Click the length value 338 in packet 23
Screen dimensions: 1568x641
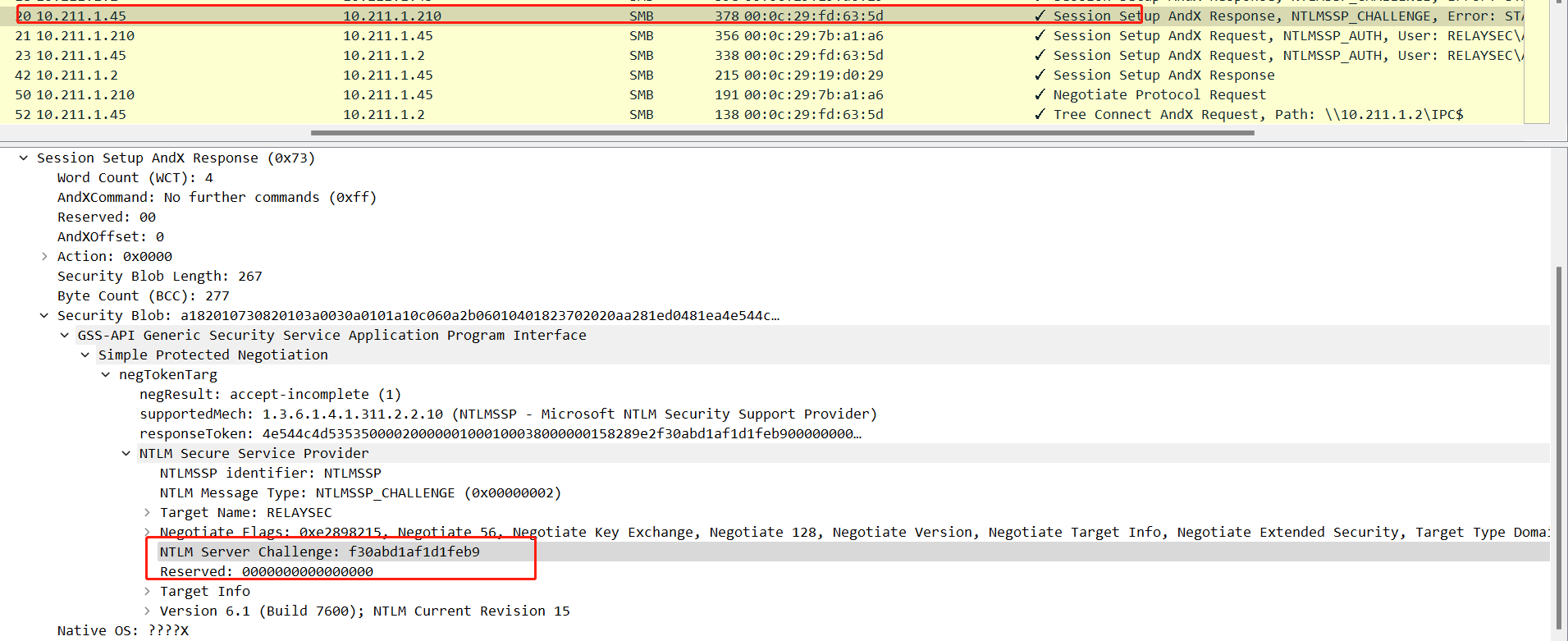[727, 56]
